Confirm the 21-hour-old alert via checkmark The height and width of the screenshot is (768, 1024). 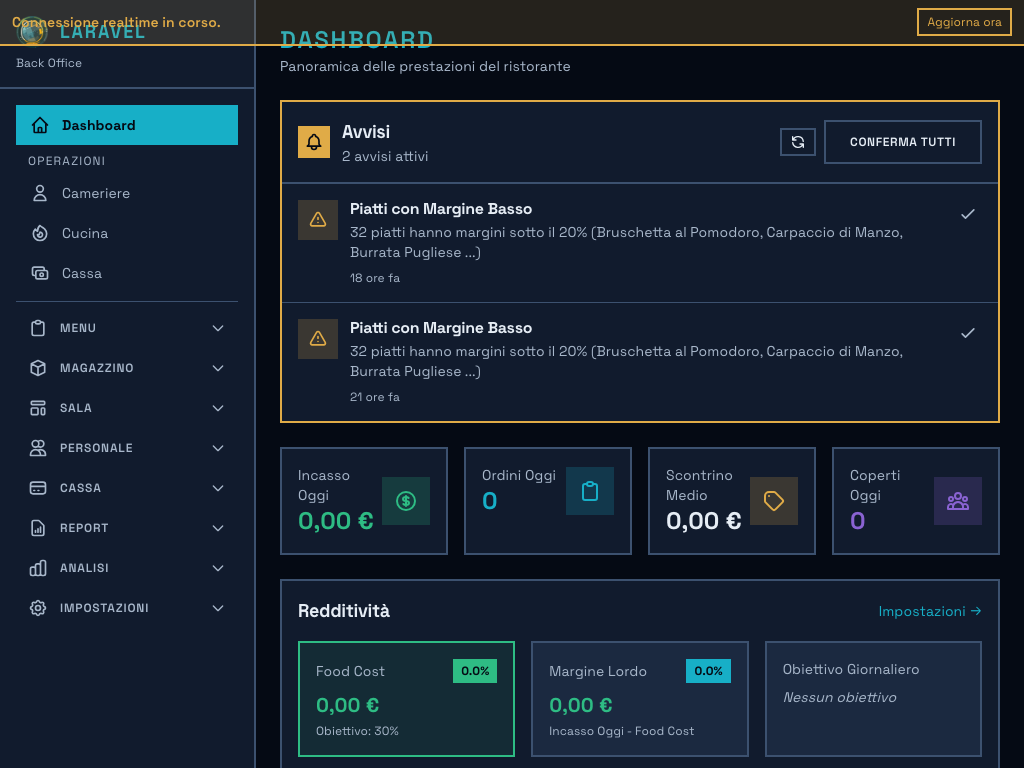point(967,332)
